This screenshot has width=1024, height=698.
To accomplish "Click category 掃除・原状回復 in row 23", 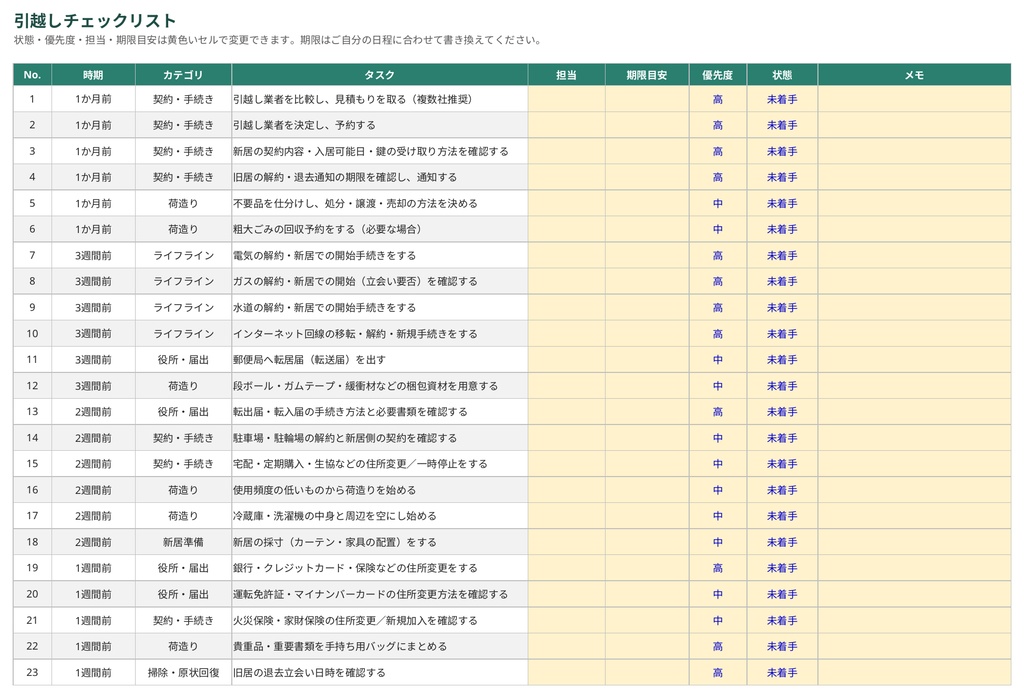I will 184,673.
